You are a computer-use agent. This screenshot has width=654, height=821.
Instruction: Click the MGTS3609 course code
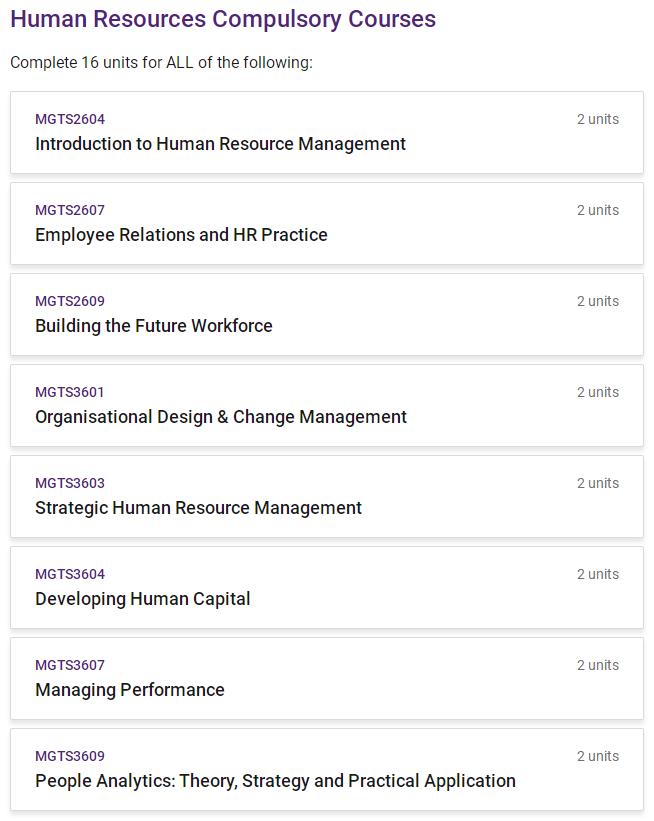[70, 756]
